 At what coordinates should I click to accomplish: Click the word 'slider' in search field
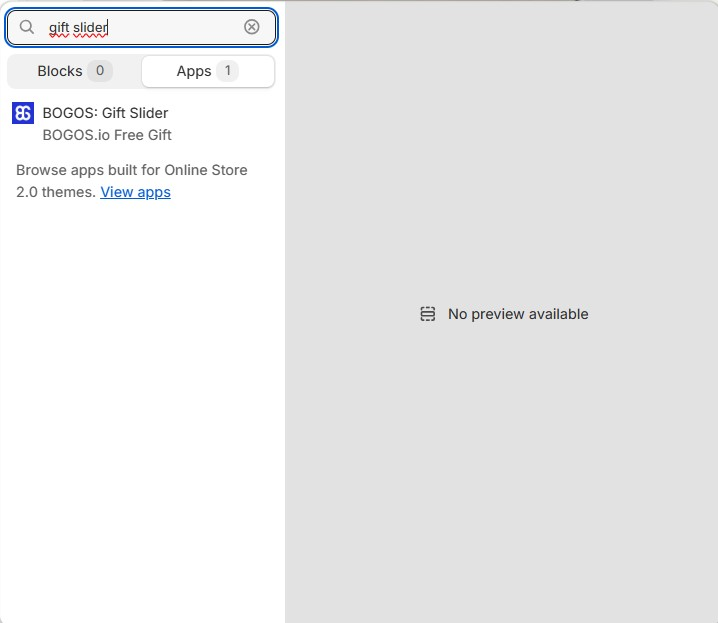pos(90,27)
